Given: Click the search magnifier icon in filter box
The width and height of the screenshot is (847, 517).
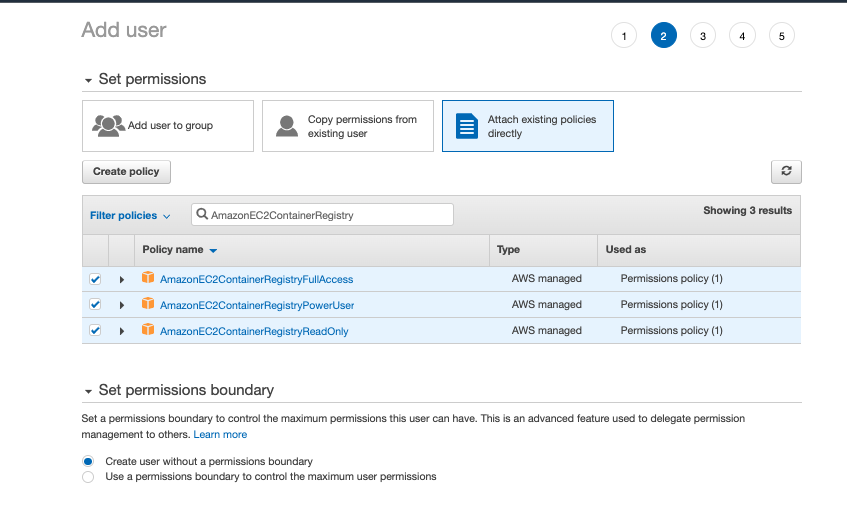Looking at the screenshot, I should 202,214.
